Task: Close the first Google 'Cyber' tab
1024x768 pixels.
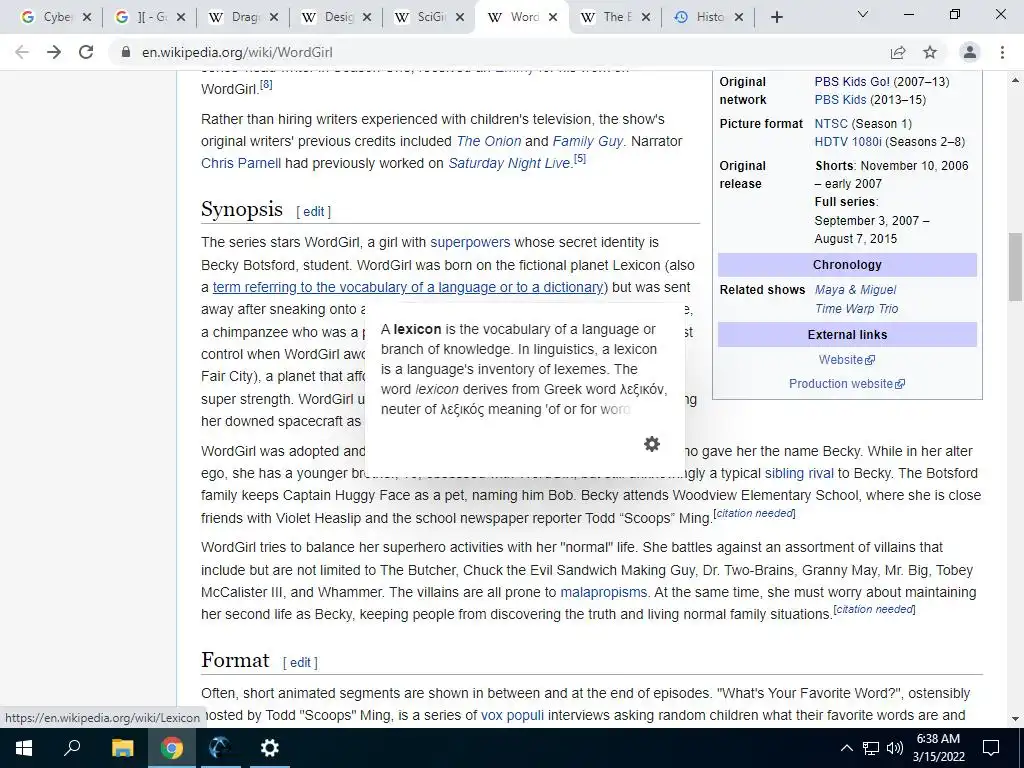Action: click(87, 18)
